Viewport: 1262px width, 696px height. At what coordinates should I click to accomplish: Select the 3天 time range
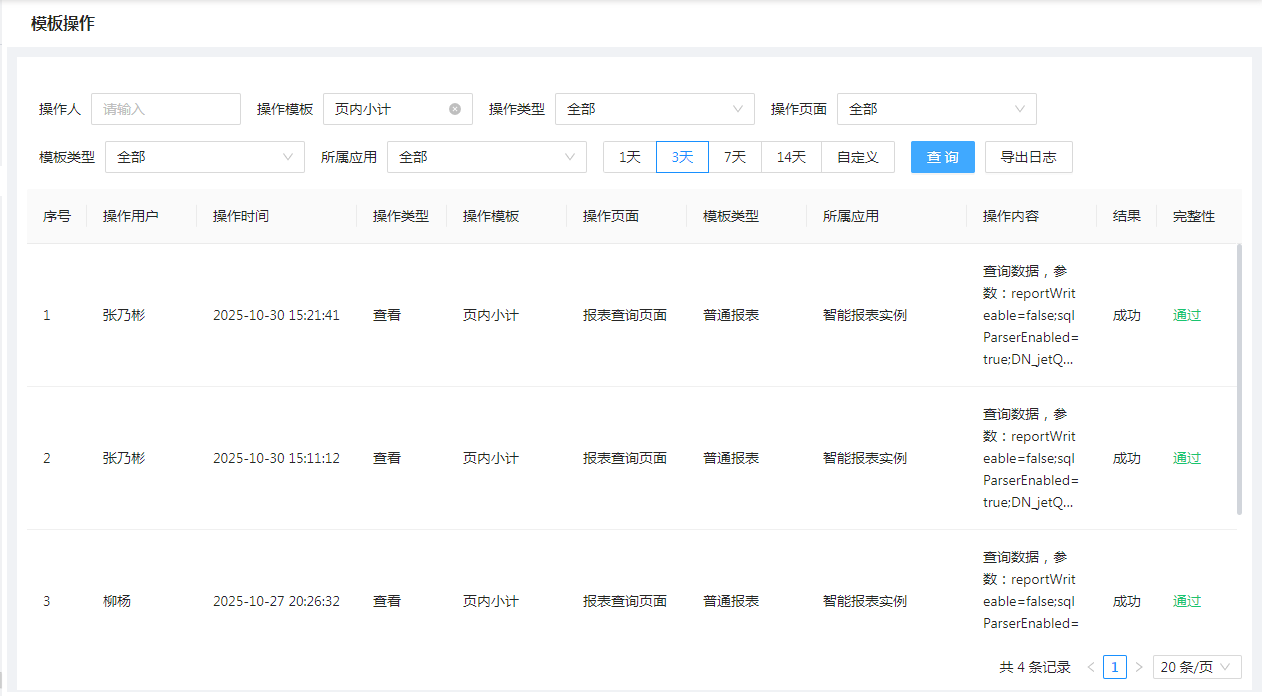click(x=682, y=157)
